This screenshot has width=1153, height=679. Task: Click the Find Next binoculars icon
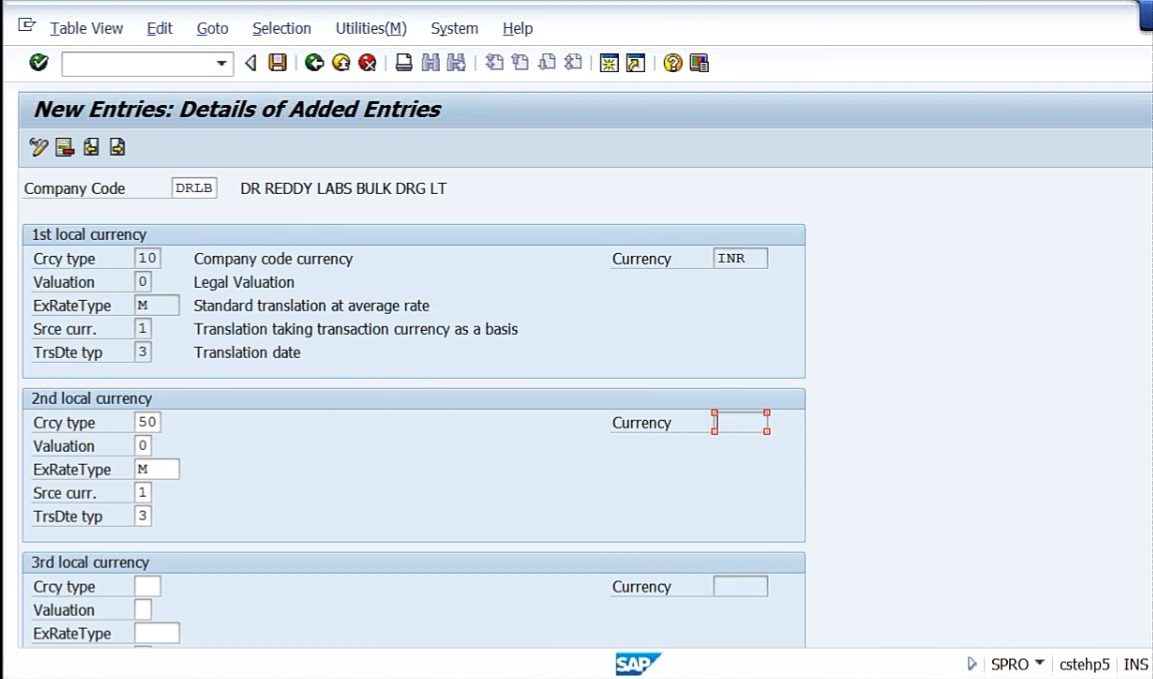point(457,63)
